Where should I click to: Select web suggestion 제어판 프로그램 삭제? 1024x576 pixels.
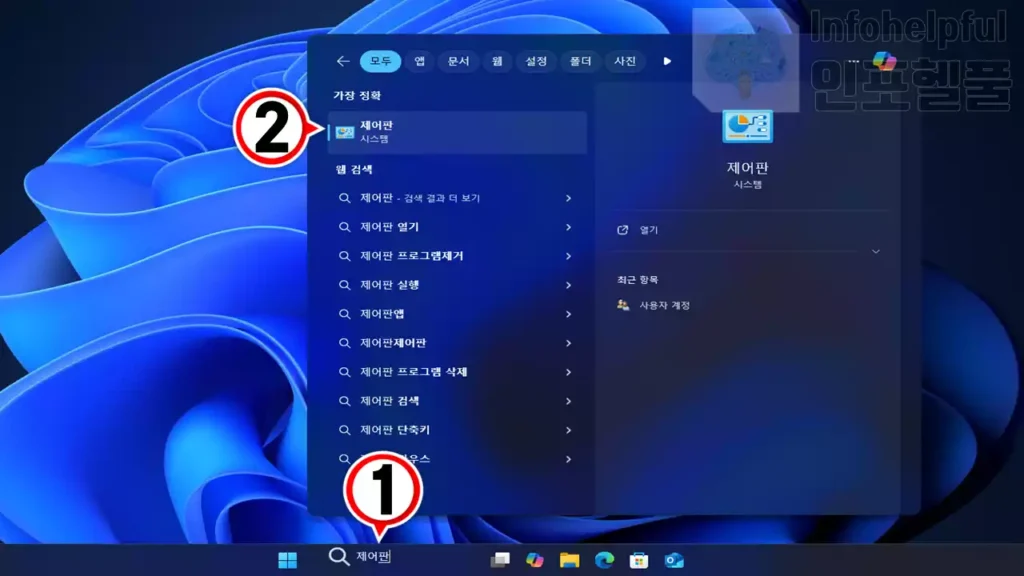tap(457, 372)
